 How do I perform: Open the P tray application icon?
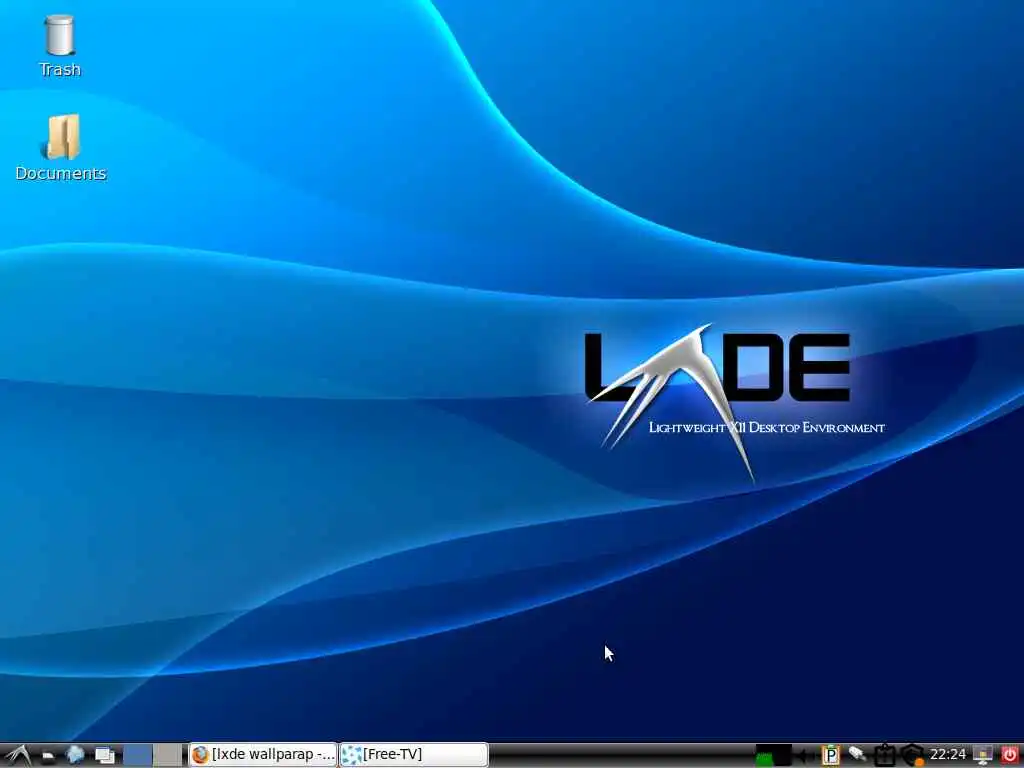tap(830, 756)
